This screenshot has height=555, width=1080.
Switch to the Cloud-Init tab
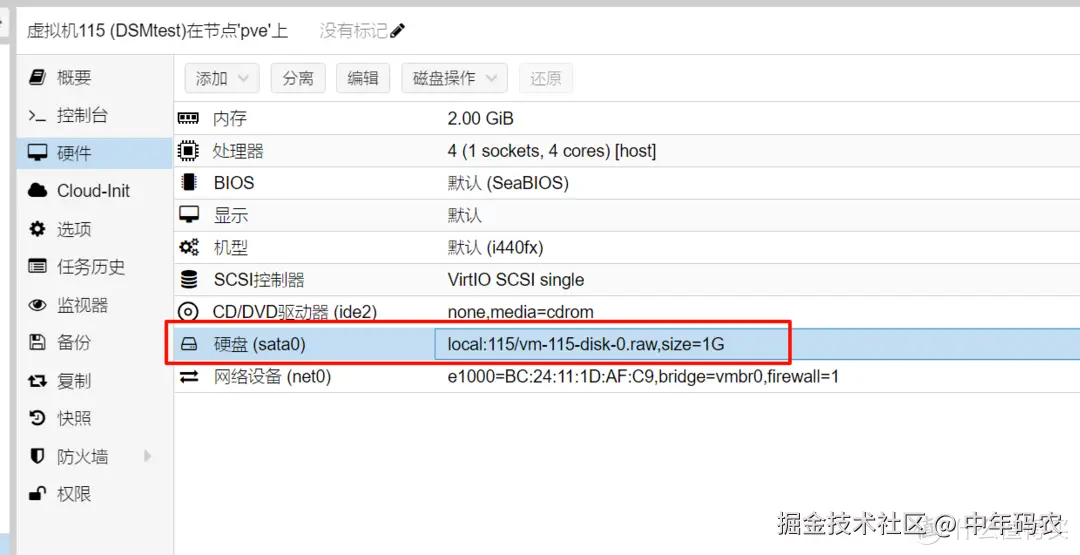94,191
